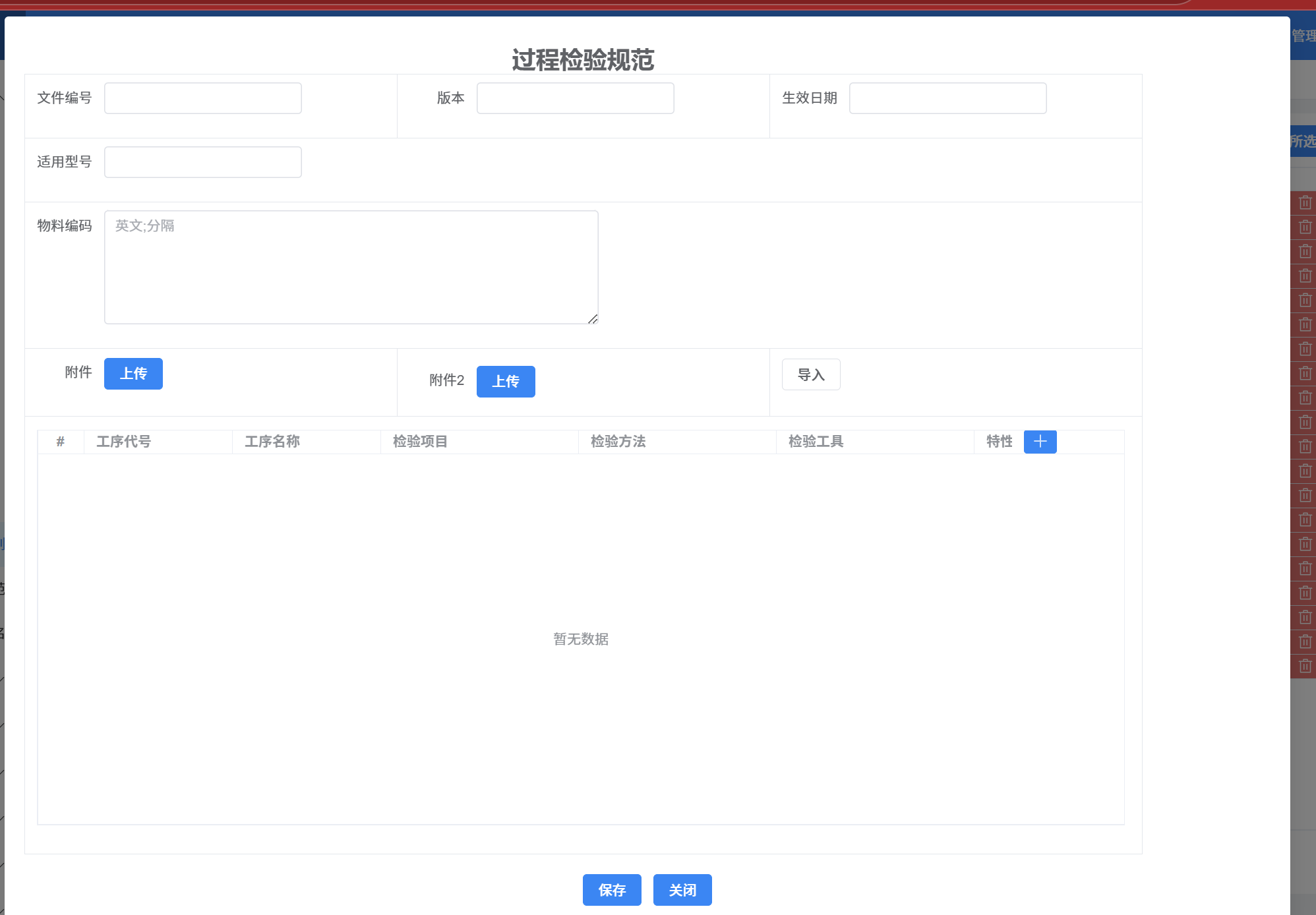
Task: Close the dialog with 关闭 button
Action: click(682, 890)
